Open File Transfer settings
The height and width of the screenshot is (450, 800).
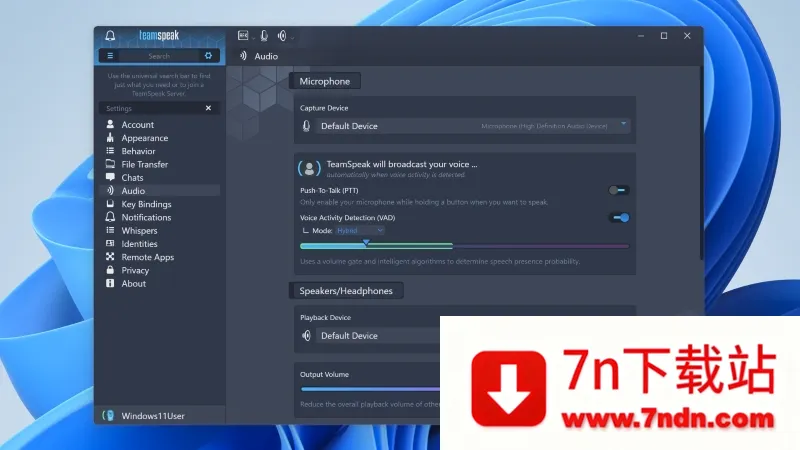tap(159, 164)
